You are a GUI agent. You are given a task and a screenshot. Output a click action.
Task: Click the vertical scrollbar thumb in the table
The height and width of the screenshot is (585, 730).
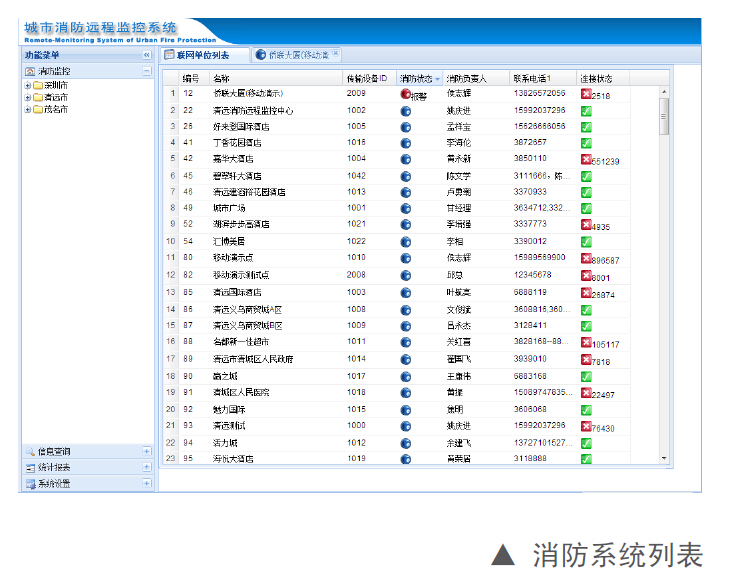click(665, 115)
